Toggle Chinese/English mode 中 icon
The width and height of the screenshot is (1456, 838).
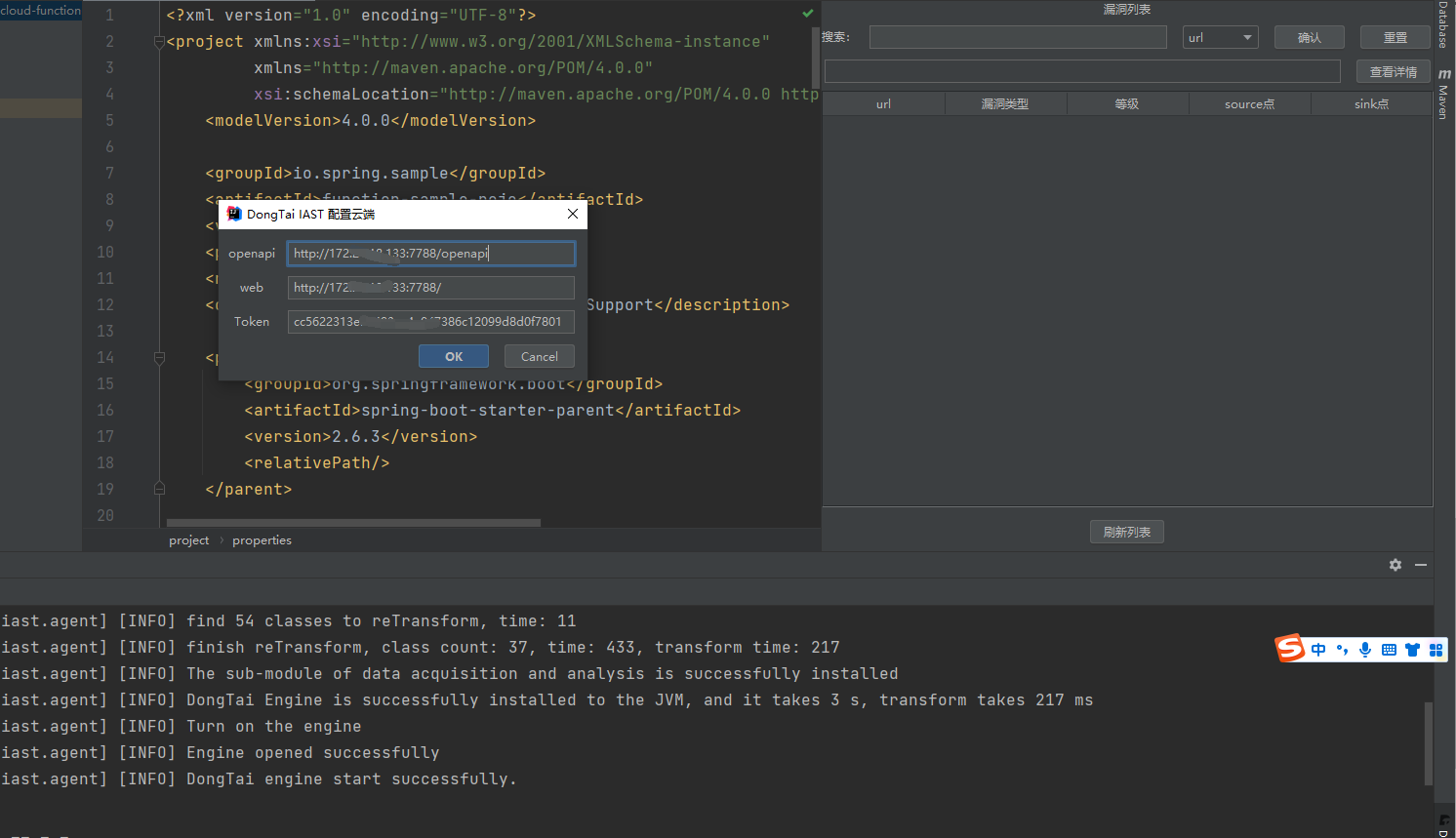pyautogui.click(x=1318, y=650)
